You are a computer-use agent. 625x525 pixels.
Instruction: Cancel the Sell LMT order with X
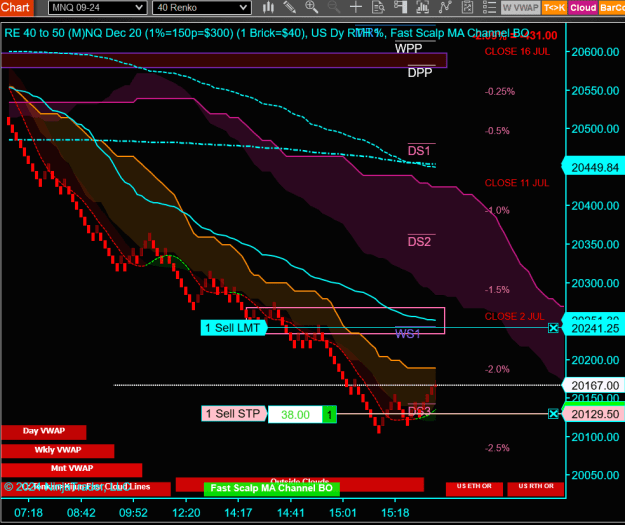coord(553,328)
